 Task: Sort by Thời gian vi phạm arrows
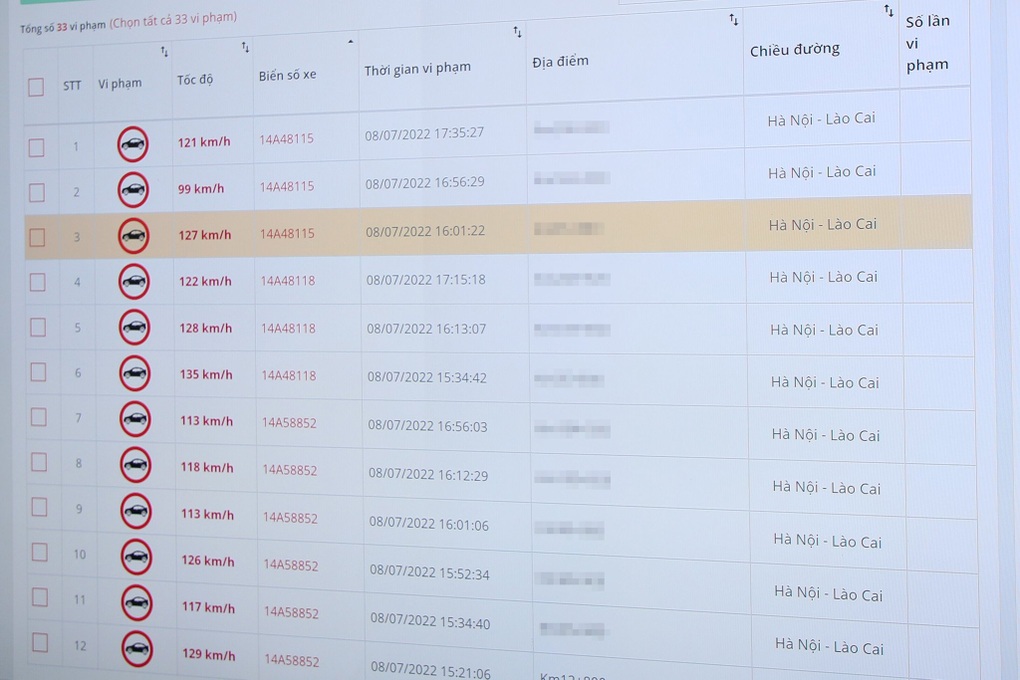coord(517,31)
